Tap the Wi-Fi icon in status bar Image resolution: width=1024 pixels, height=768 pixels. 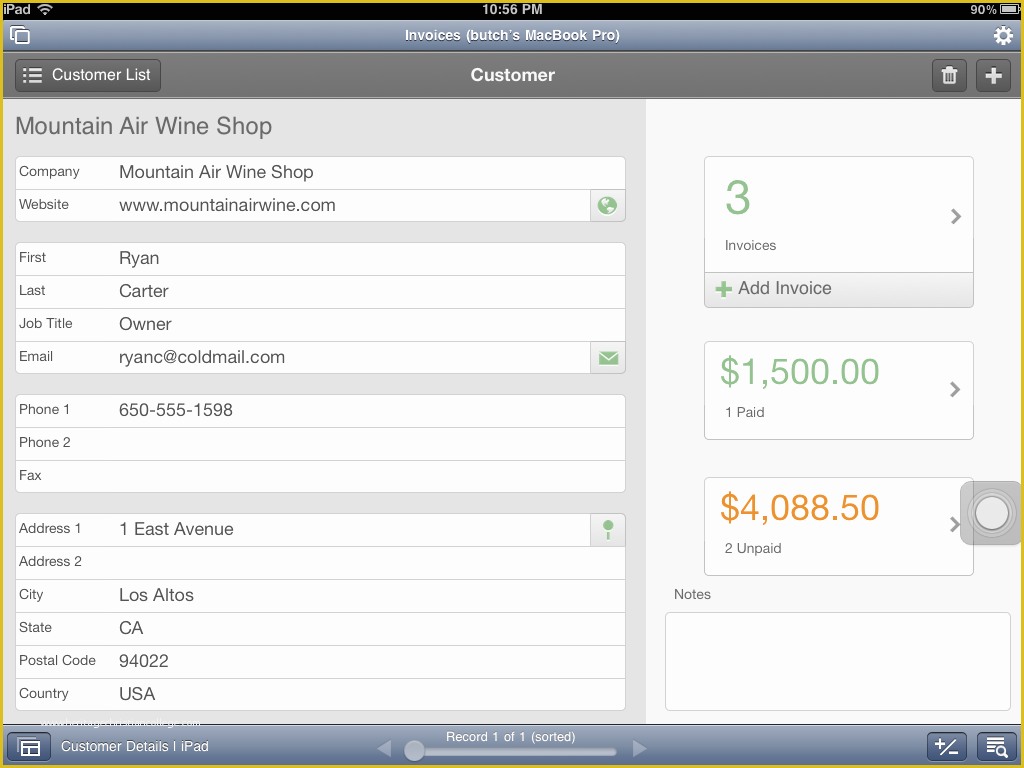44,9
